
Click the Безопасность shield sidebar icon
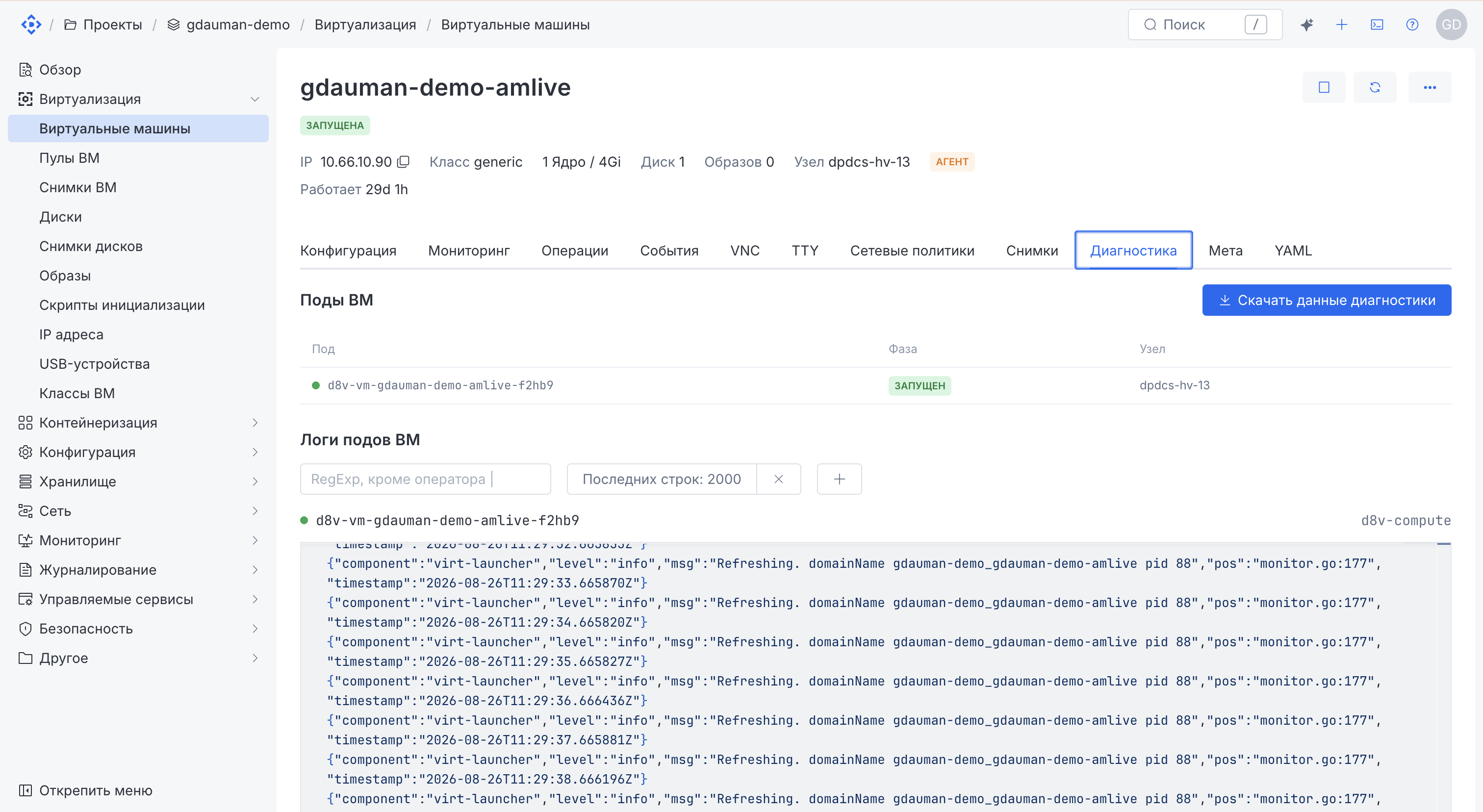click(25, 629)
